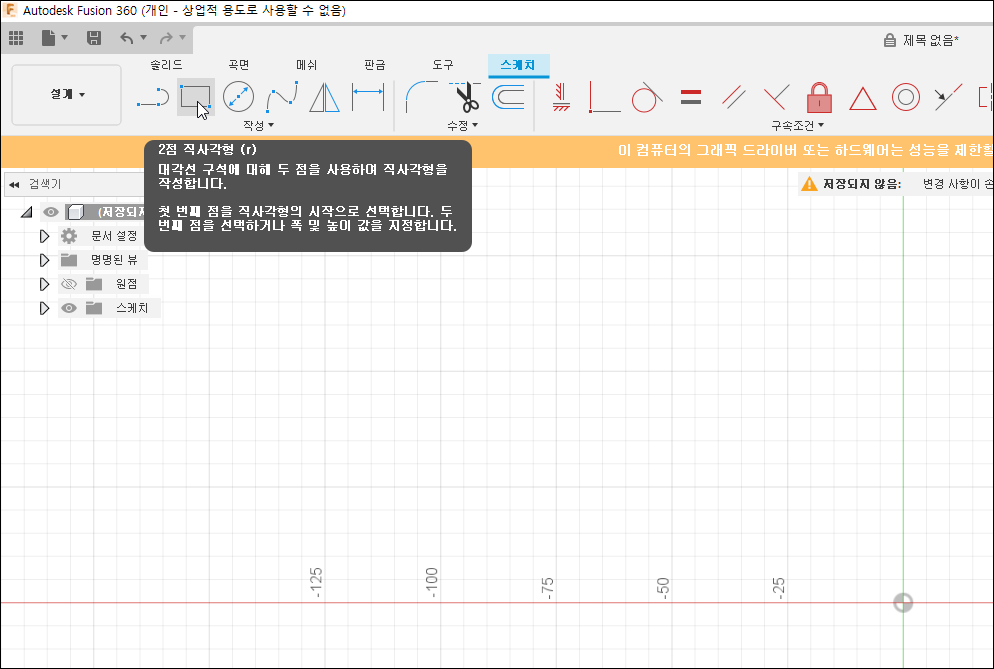Toggle visibility of the root component
994x669 pixels.
[x=51, y=212]
